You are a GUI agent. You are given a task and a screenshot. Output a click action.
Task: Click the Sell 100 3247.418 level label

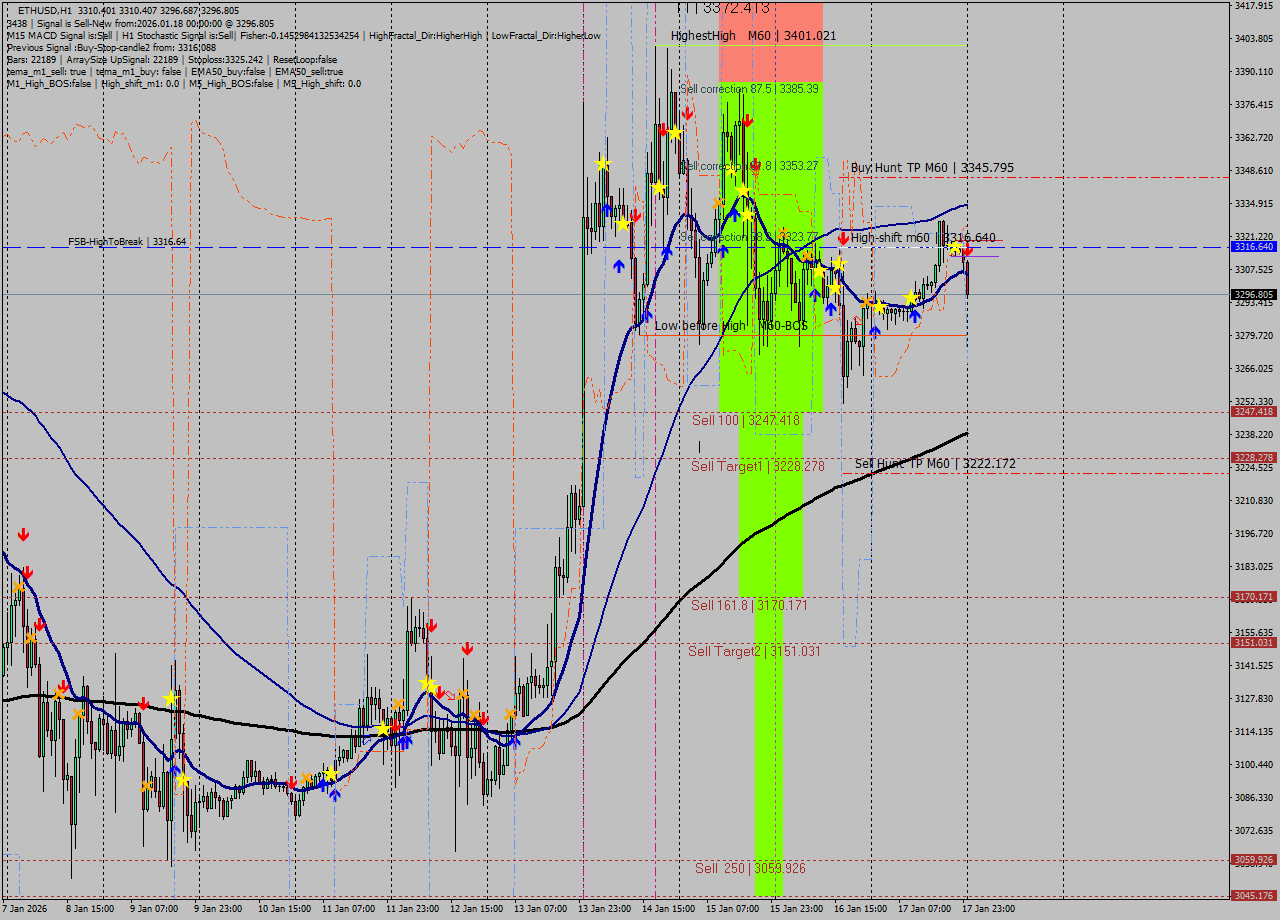(x=745, y=420)
